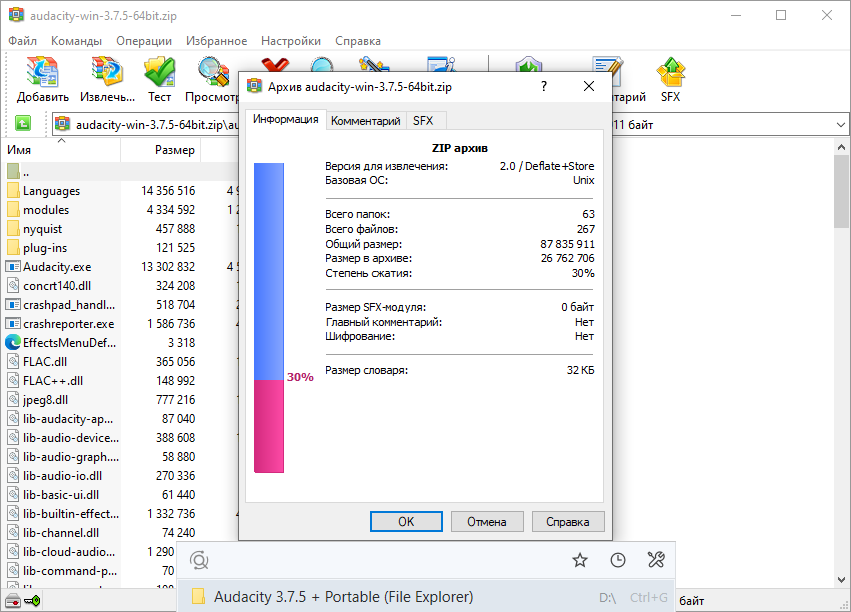851x612 pixels.
Task: Click the Справка button in the dialog
Action: [x=568, y=521]
